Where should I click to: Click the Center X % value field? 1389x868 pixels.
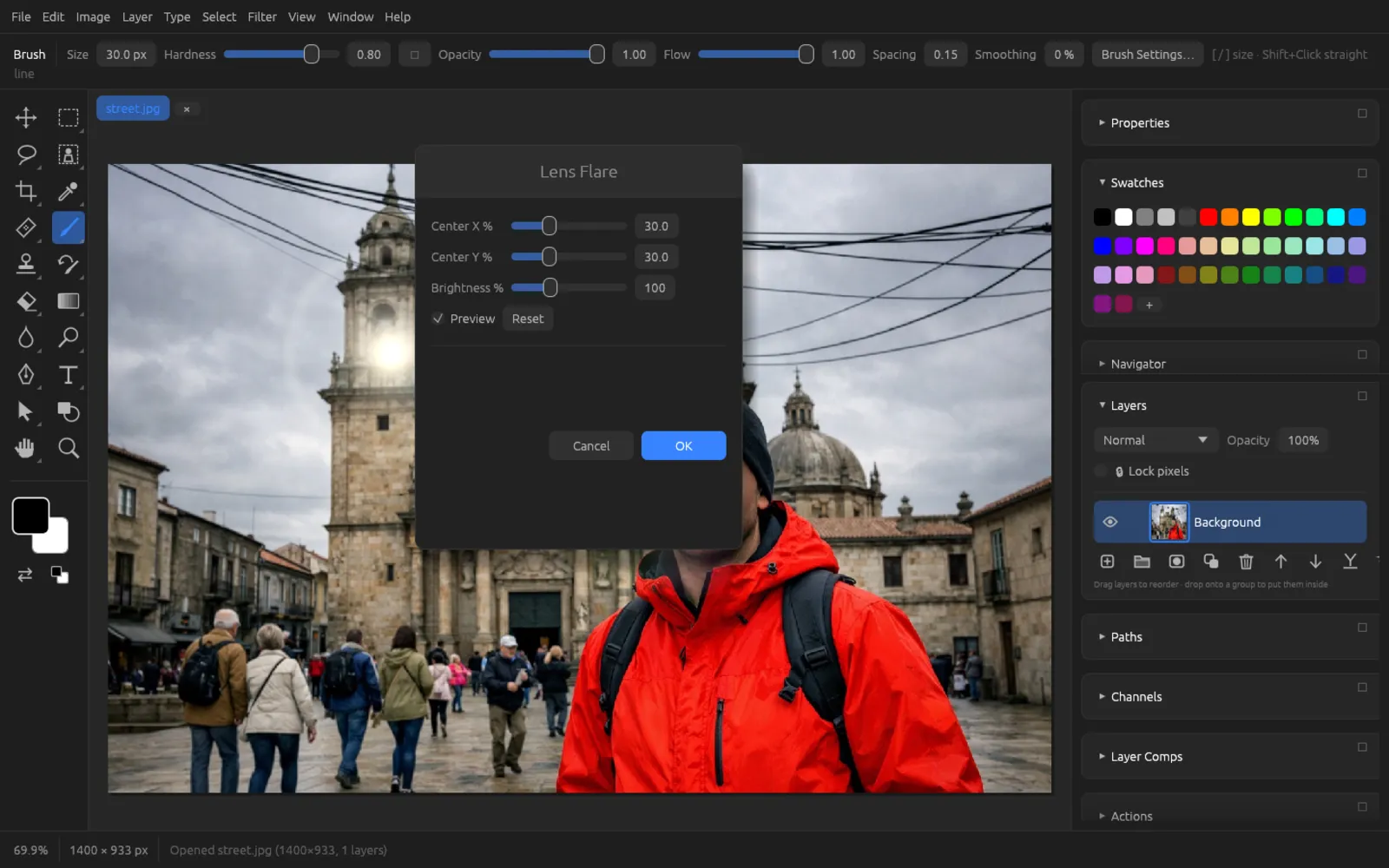656,226
